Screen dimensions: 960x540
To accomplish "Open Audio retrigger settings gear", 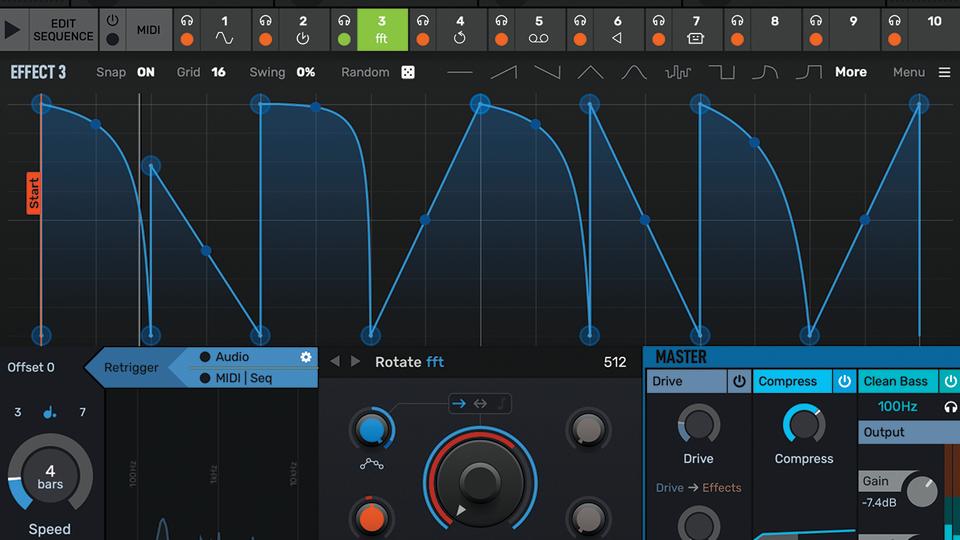I will (306, 357).
